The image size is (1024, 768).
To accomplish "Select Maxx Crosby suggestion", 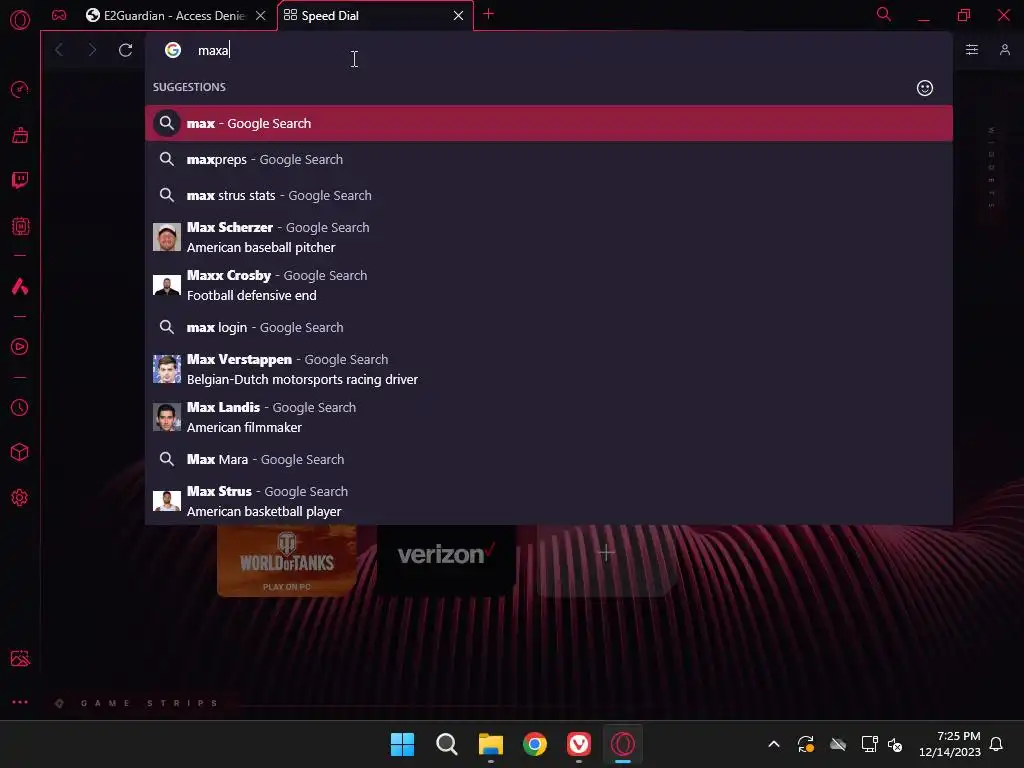I will (x=549, y=285).
